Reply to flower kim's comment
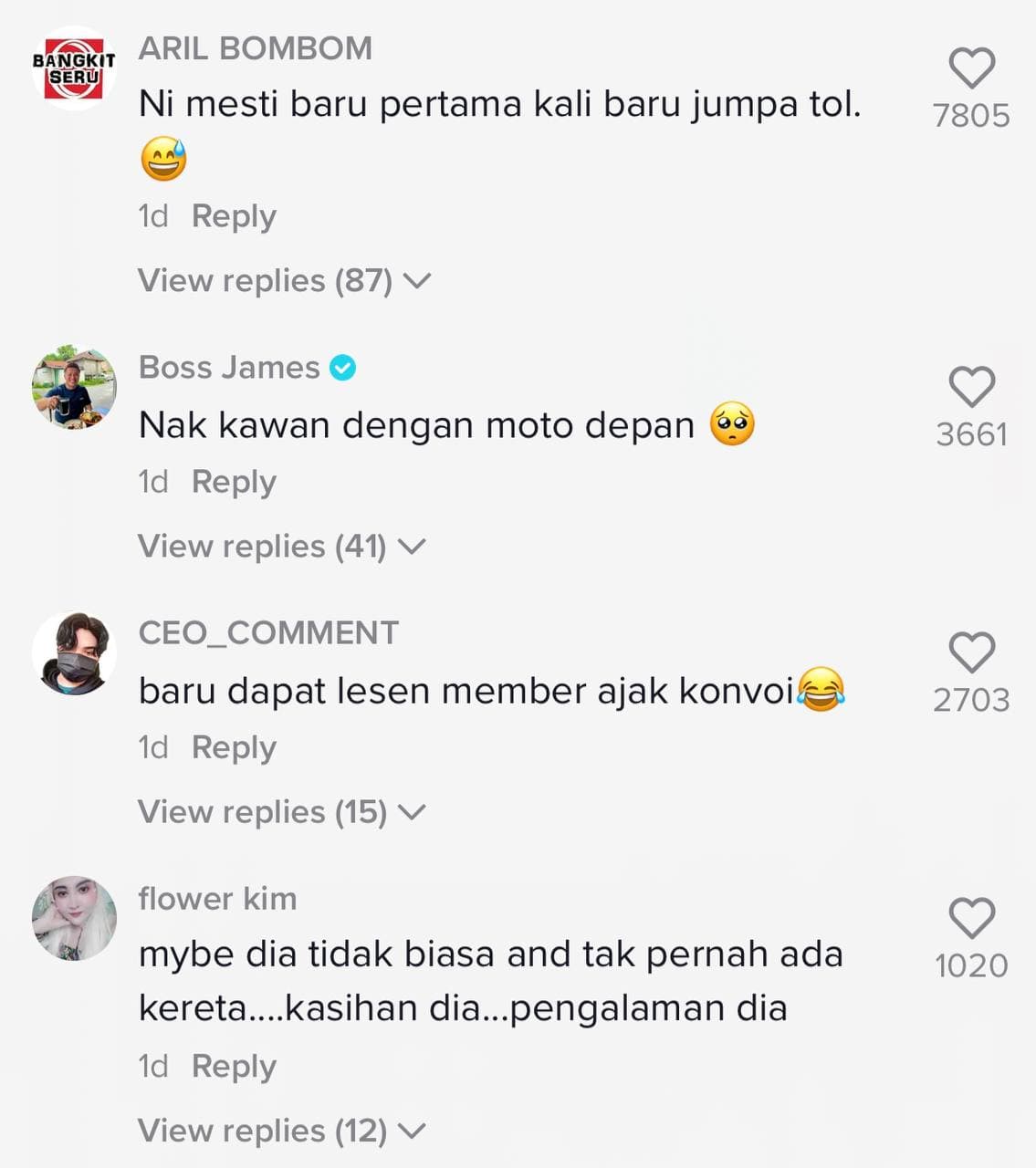1036x1168 pixels. (x=234, y=1066)
